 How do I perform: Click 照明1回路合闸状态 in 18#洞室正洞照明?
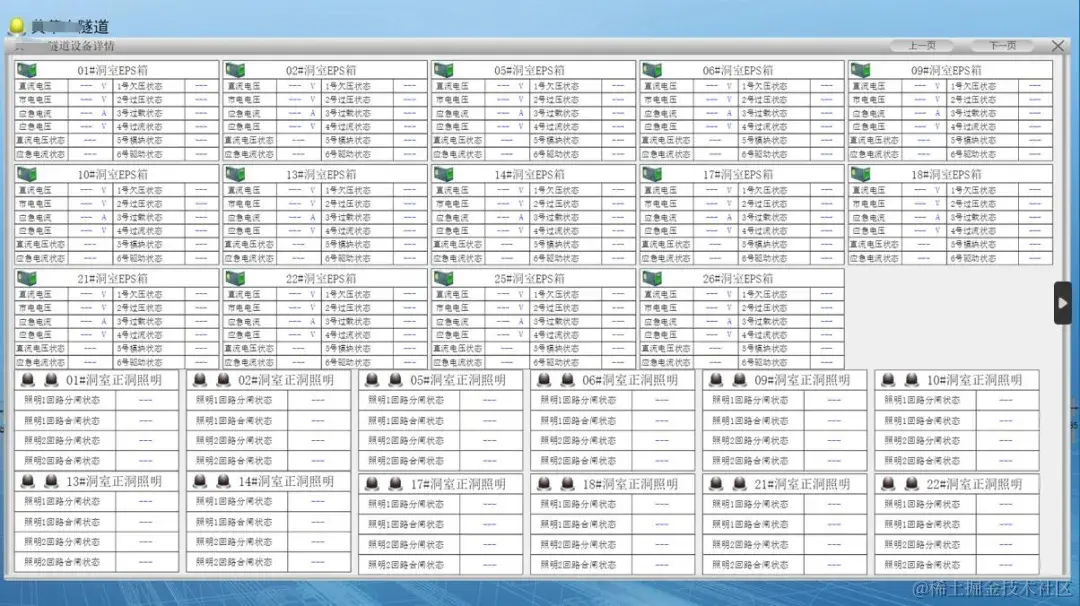tap(579, 525)
